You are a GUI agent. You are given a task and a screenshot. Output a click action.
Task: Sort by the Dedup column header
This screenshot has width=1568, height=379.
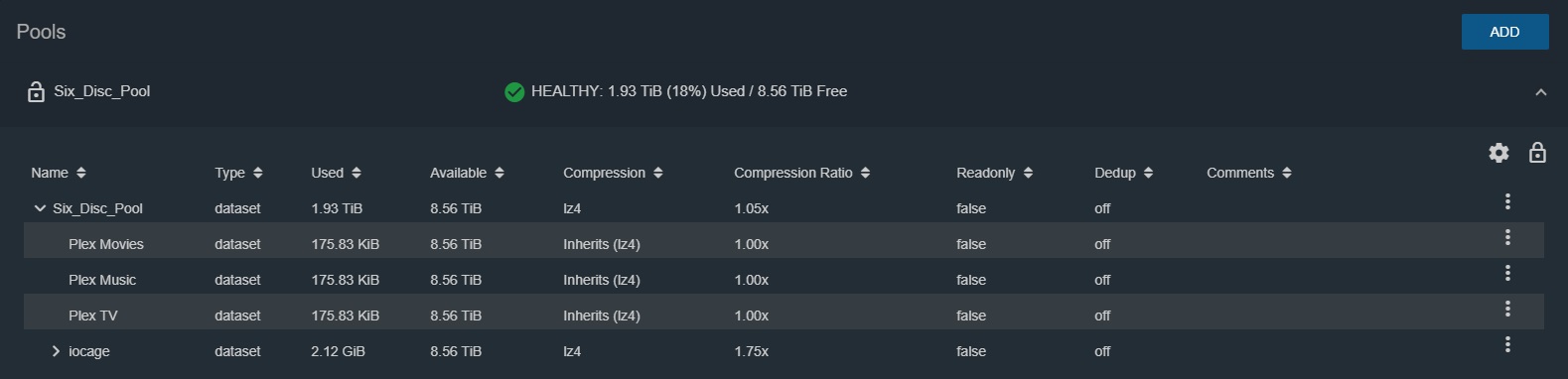click(x=1124, y=173)
